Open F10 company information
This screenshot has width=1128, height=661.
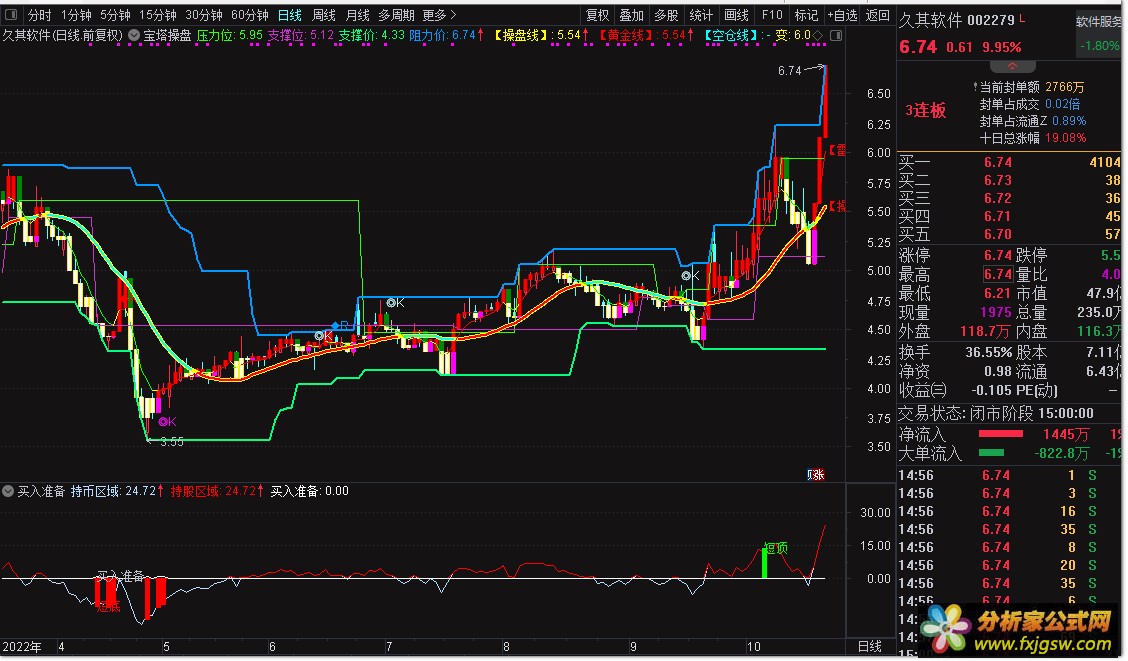[x=772, y=15]
